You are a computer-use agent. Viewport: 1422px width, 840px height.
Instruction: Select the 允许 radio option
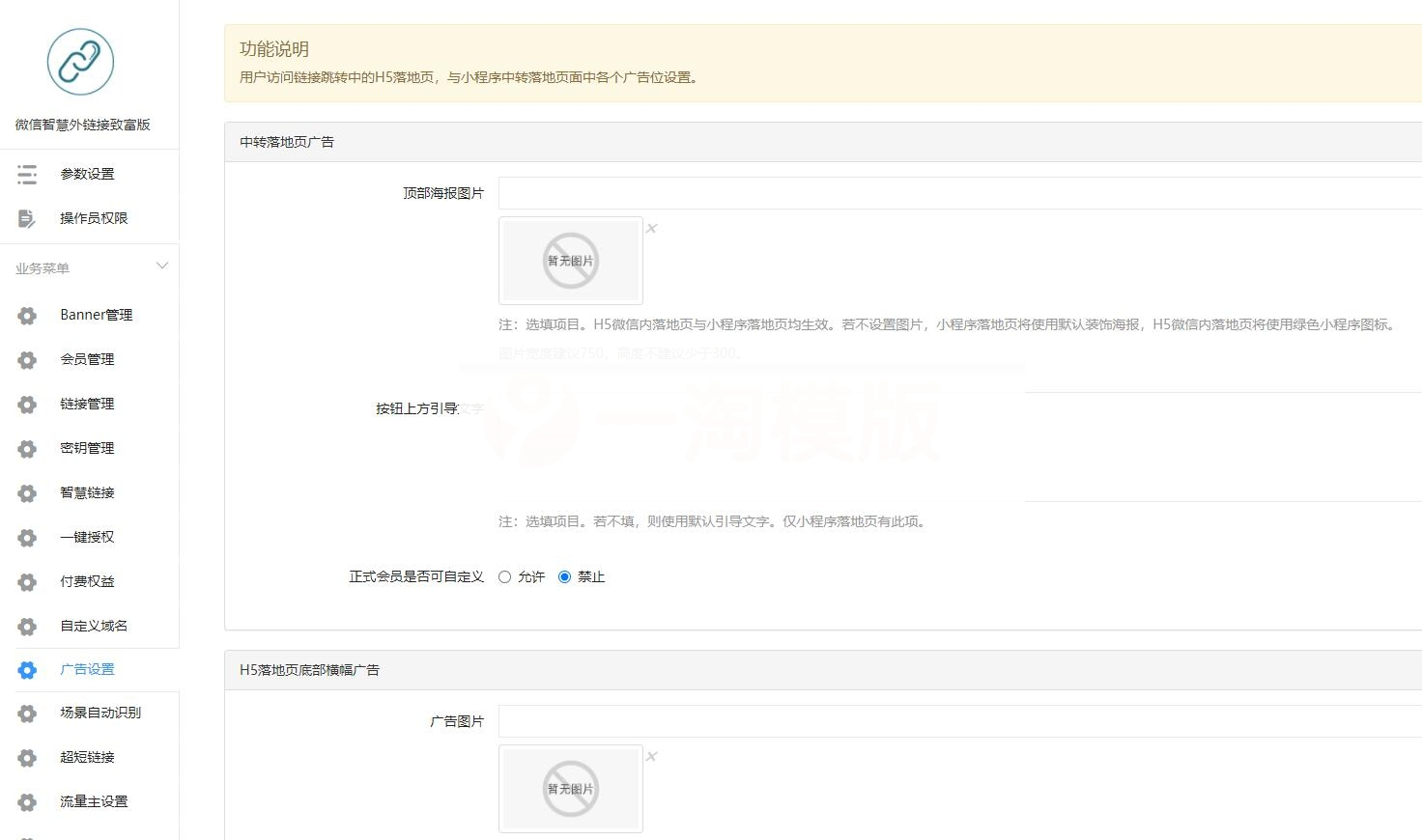504,576
